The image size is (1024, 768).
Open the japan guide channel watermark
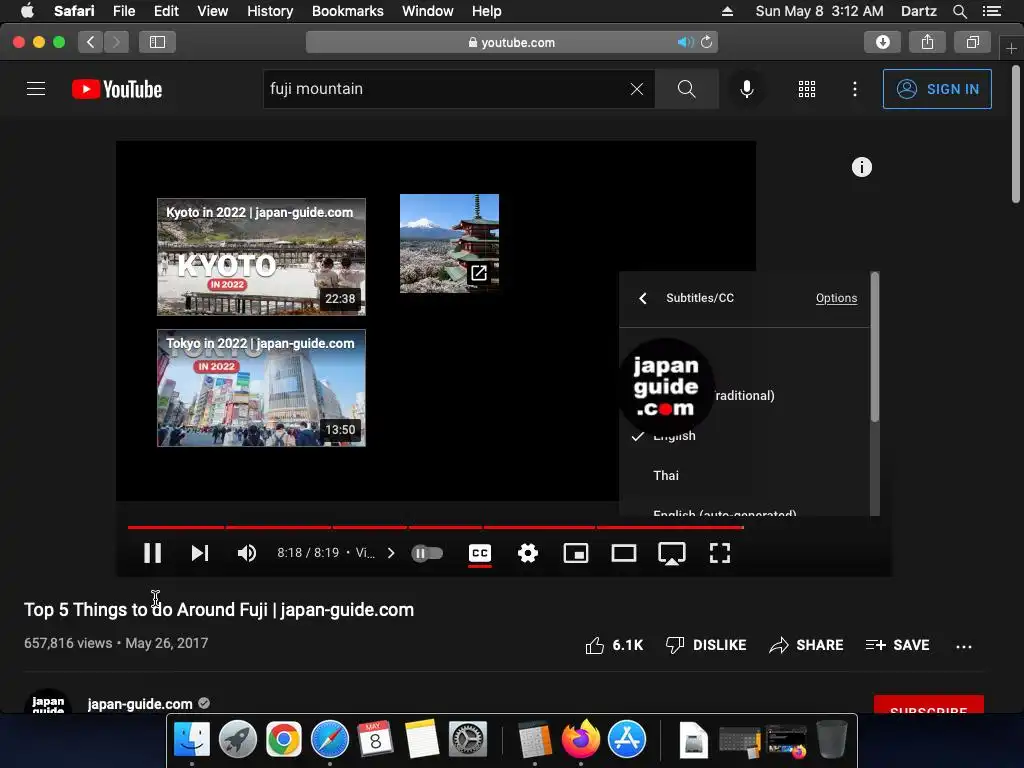pos(665,387)
